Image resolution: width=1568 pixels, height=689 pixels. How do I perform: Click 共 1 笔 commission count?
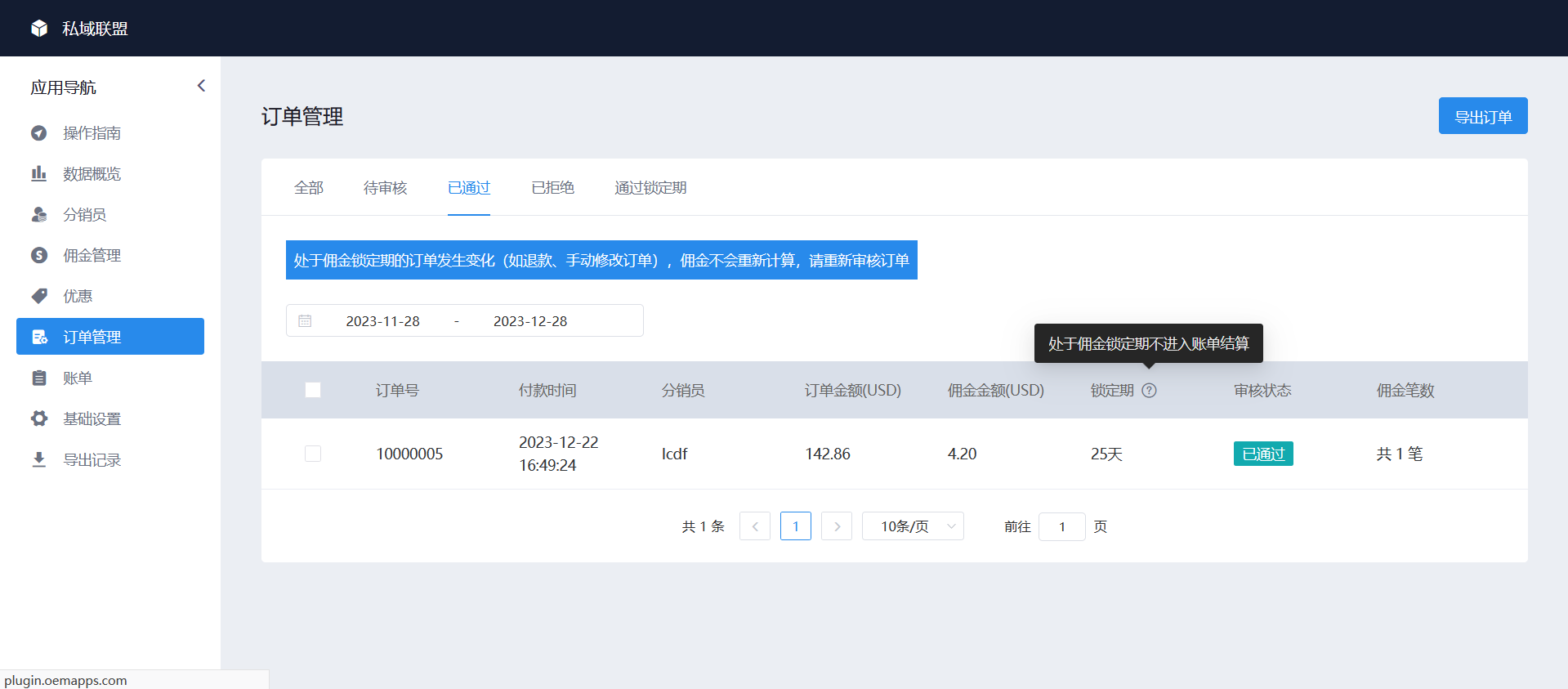(x=1400, y=454)
